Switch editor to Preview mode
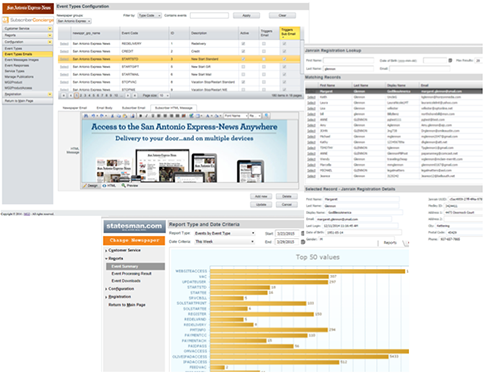Screen dimensions: 500x374 (x=130, y=186)
